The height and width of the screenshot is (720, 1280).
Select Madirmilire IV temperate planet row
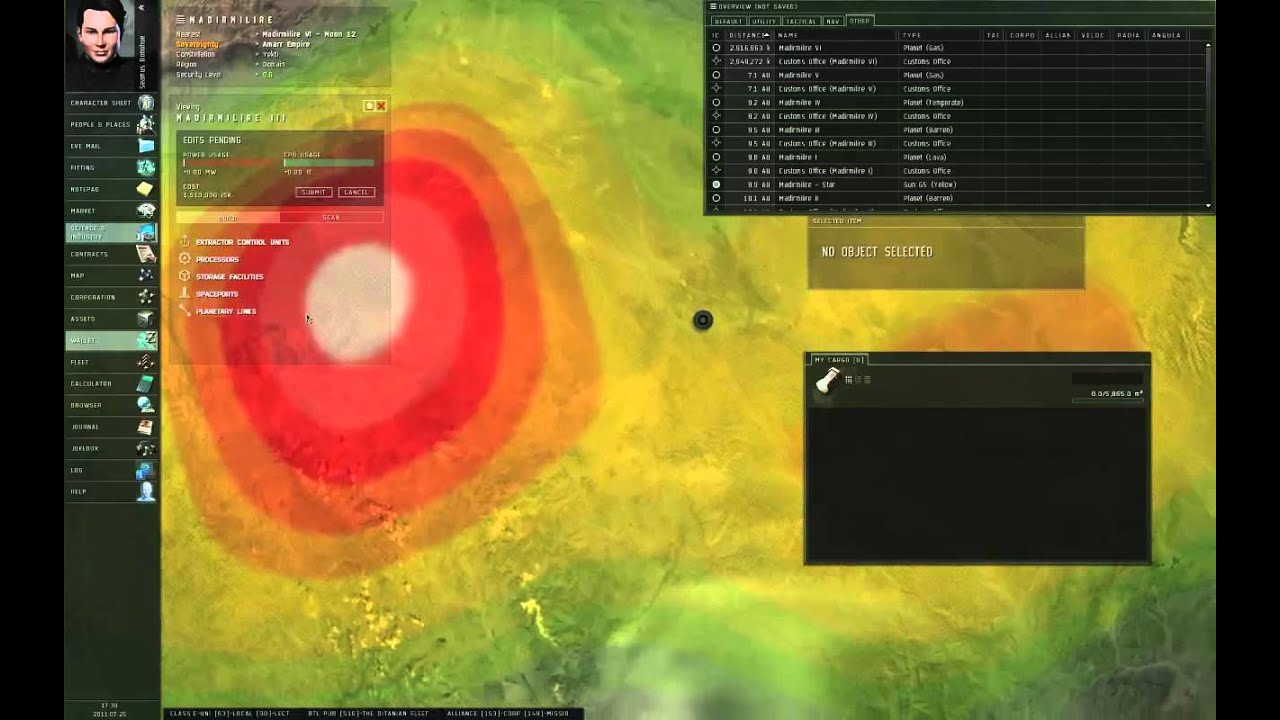pos(957,102)
